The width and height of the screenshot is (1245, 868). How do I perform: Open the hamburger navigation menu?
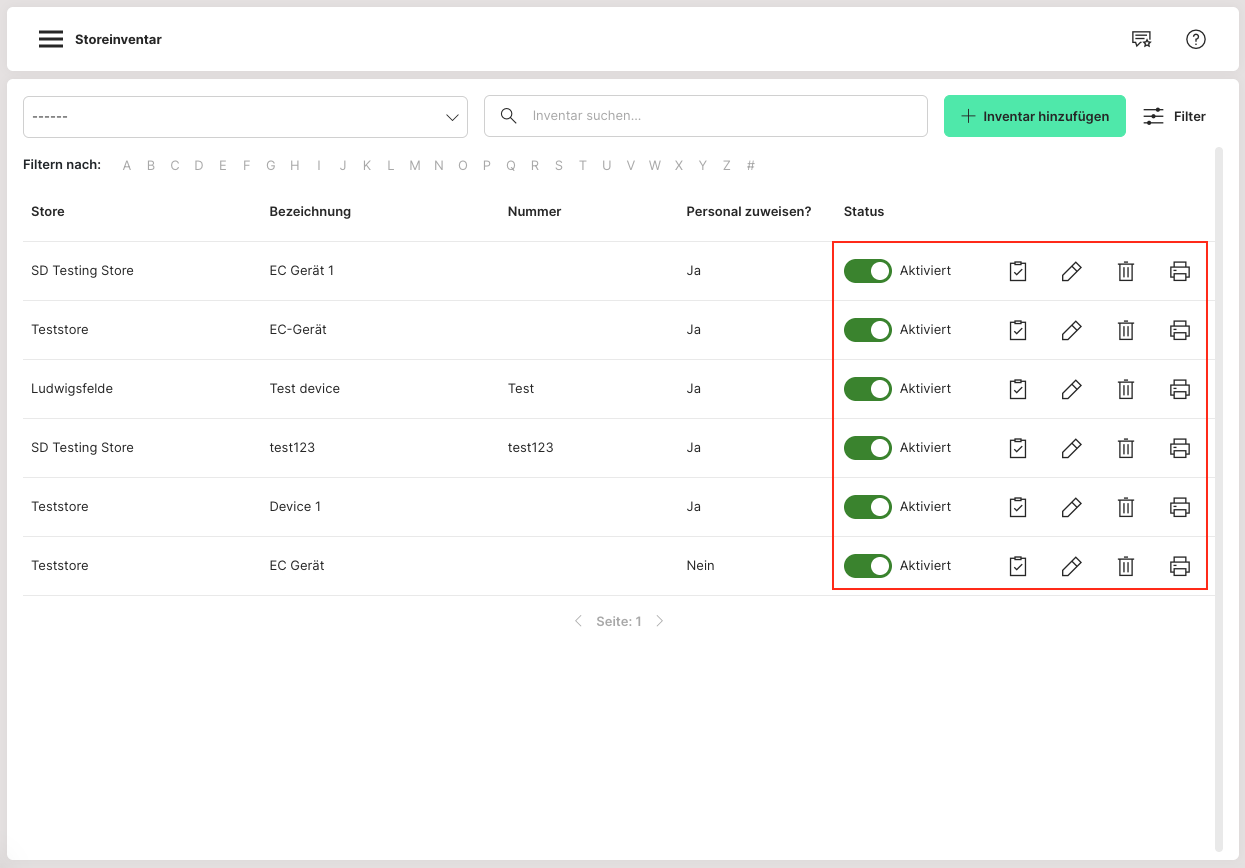pos(51,40)
